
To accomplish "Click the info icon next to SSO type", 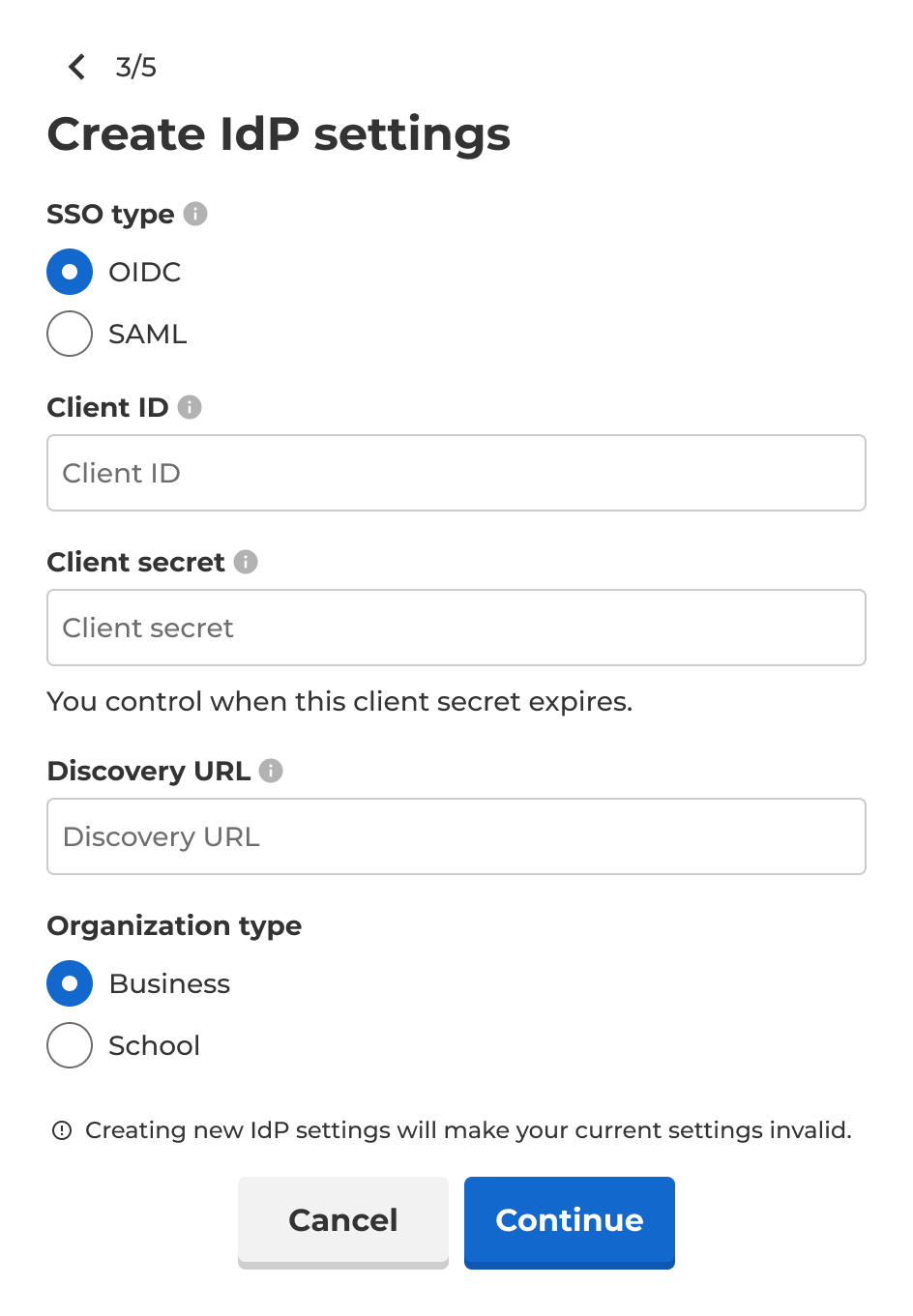I will [196, 214].
